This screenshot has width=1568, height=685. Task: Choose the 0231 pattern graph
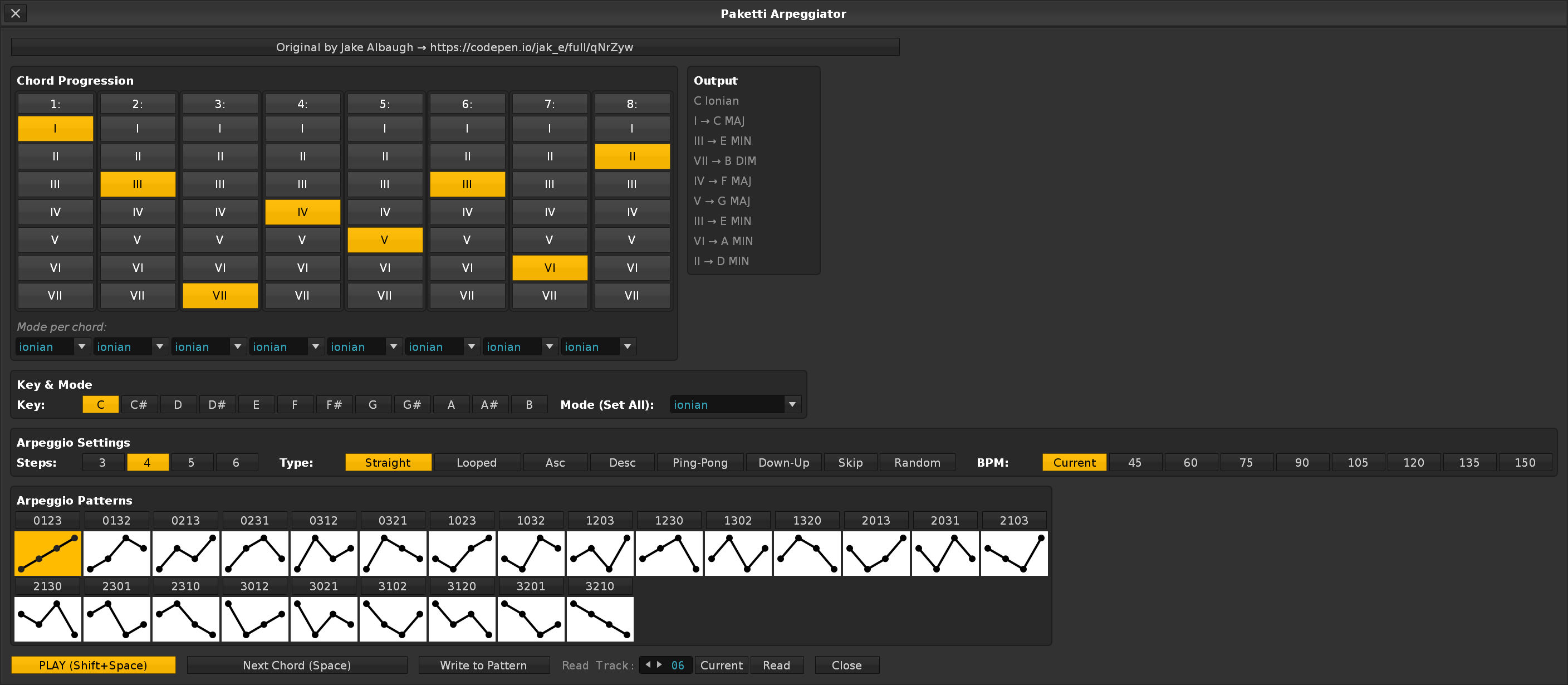(x=254, y=553)
